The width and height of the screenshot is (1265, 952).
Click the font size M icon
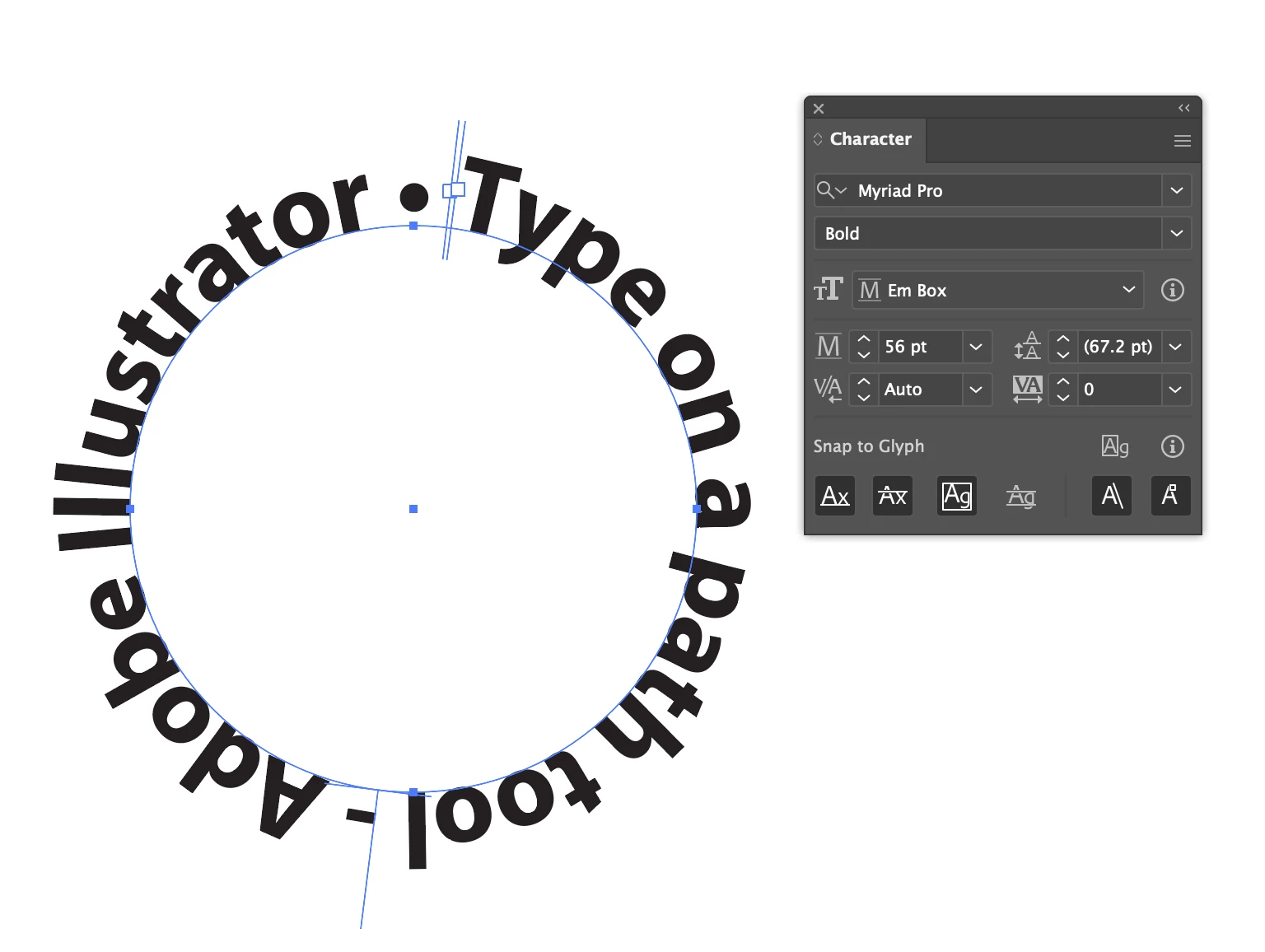(829, 347)
